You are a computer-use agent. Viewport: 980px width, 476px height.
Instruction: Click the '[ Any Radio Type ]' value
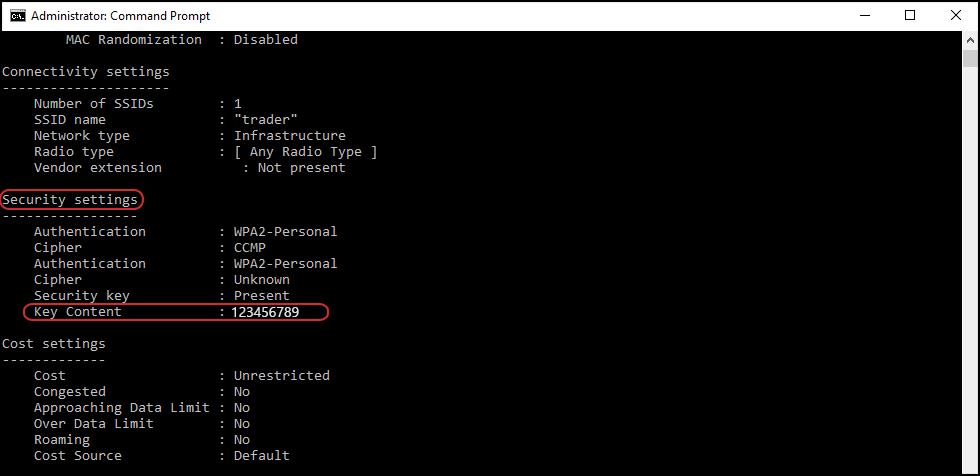[x=306, y=152]
